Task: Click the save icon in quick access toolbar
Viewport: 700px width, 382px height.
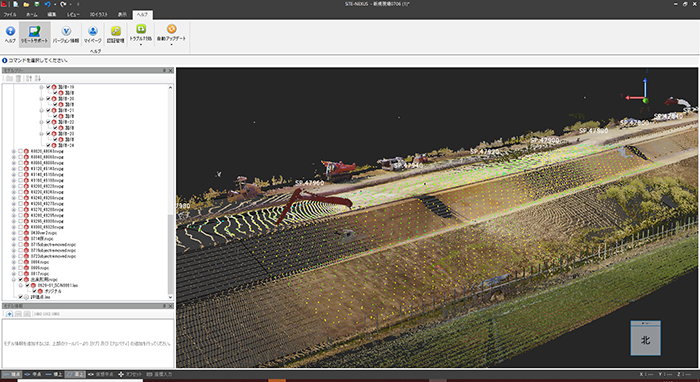Action: coord(37,4)
